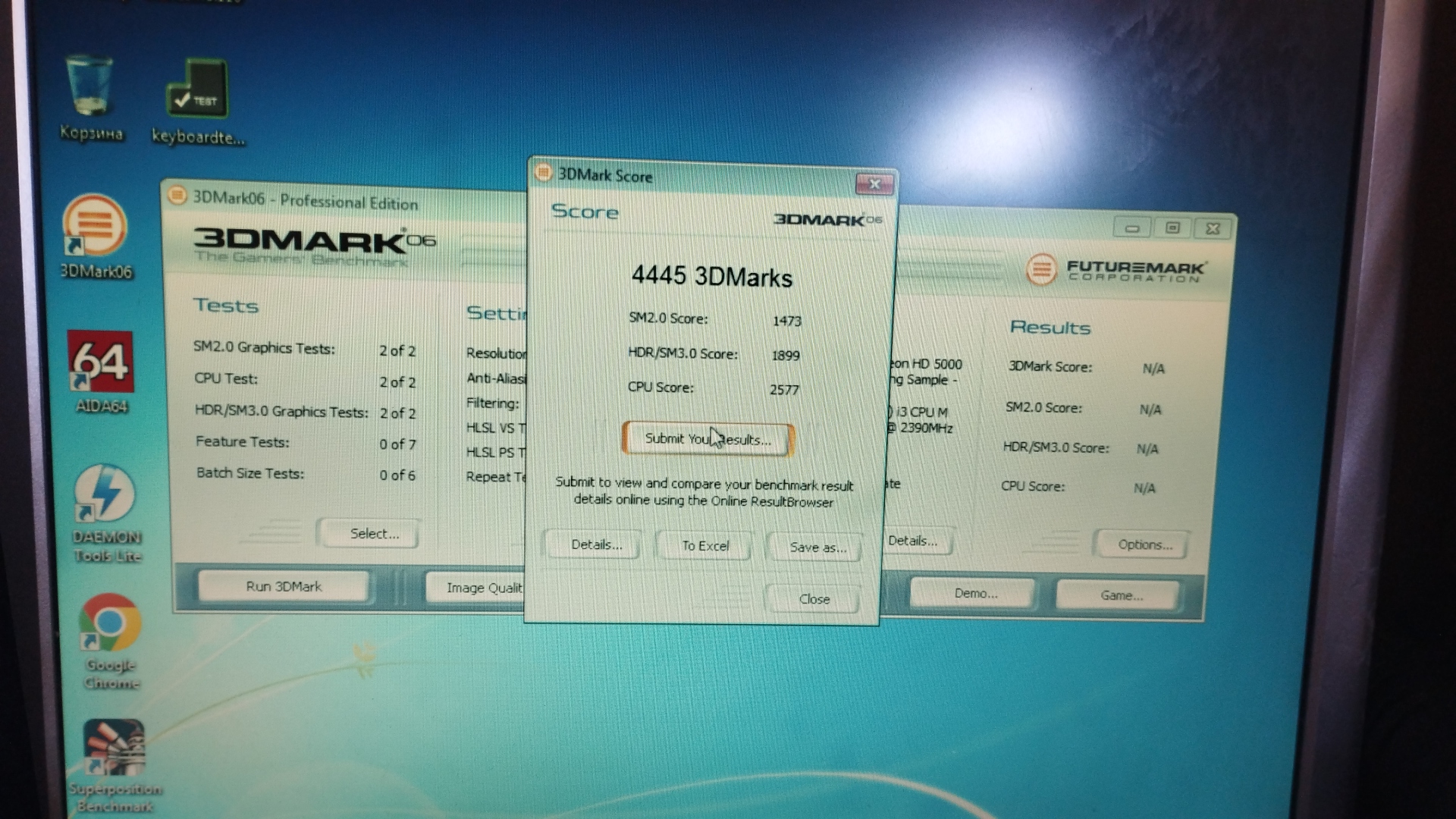Click 0 of 7 Feature Tests count
Viewport: 1456px width, 819px height.
tap(397, 444)
